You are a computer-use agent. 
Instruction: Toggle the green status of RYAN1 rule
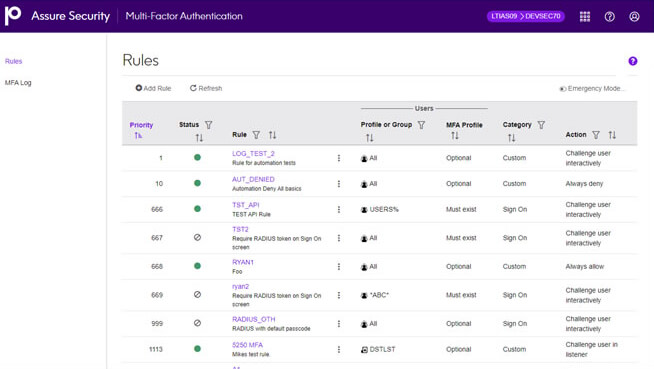197,266
